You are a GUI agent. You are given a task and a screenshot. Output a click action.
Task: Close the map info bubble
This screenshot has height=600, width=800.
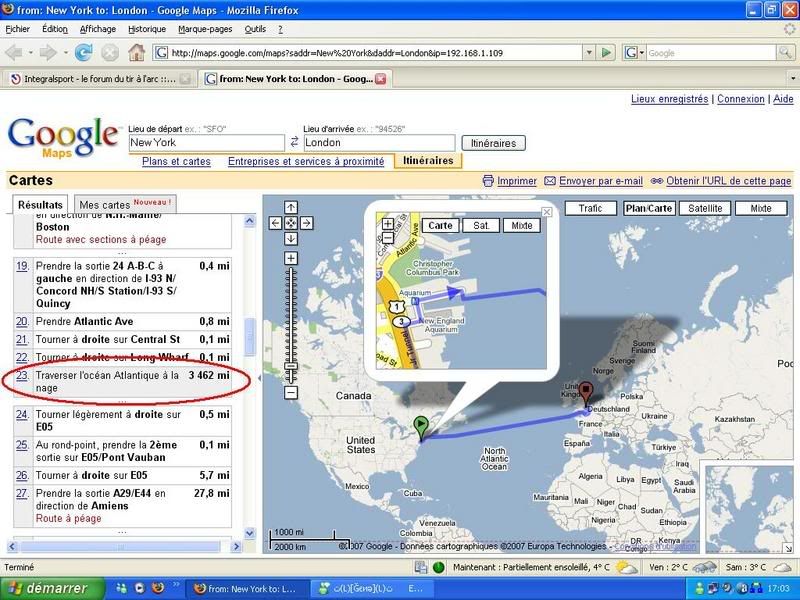547,212
